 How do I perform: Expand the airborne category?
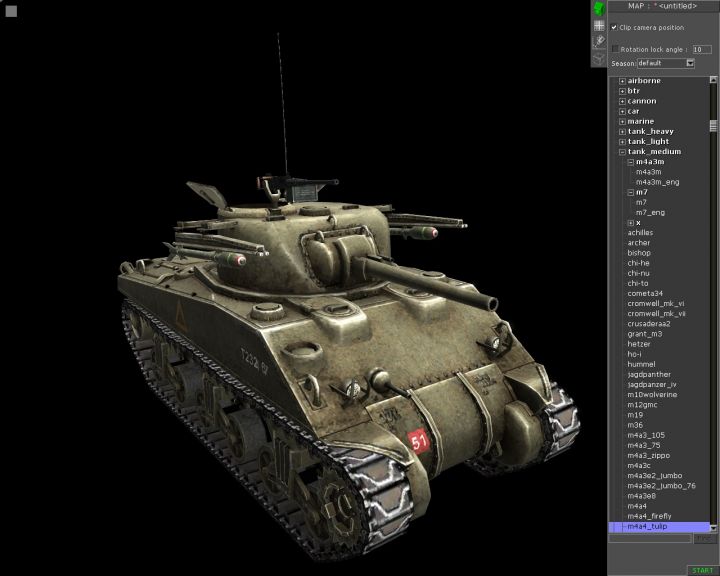click(622, 81)
